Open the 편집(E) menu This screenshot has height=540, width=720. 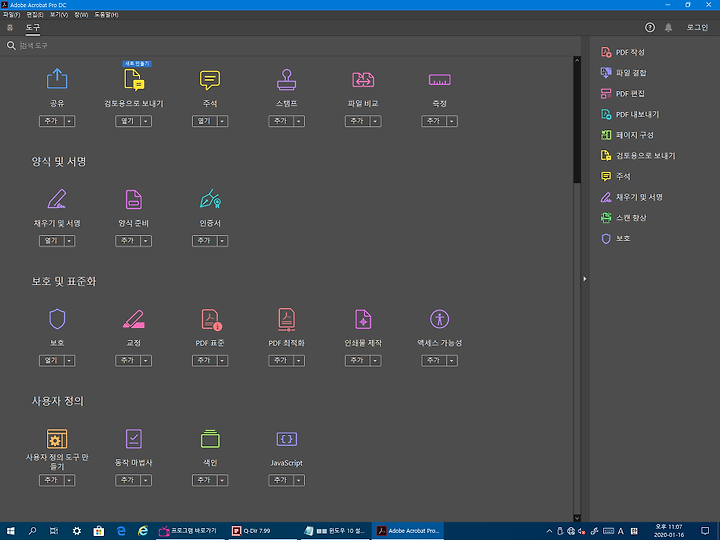(x=35, y=15)
